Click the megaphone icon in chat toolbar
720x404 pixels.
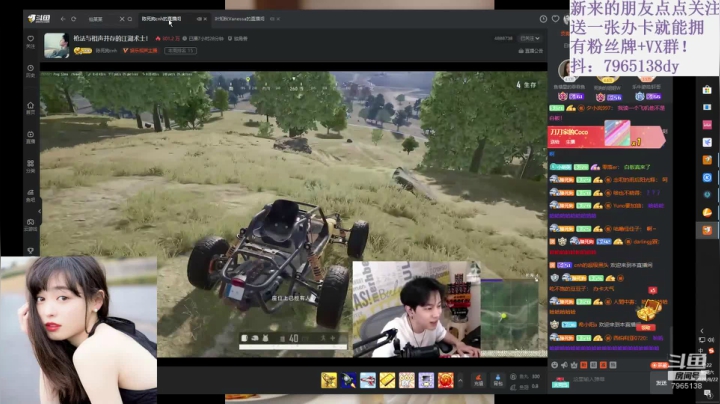(x=564, y=365)
